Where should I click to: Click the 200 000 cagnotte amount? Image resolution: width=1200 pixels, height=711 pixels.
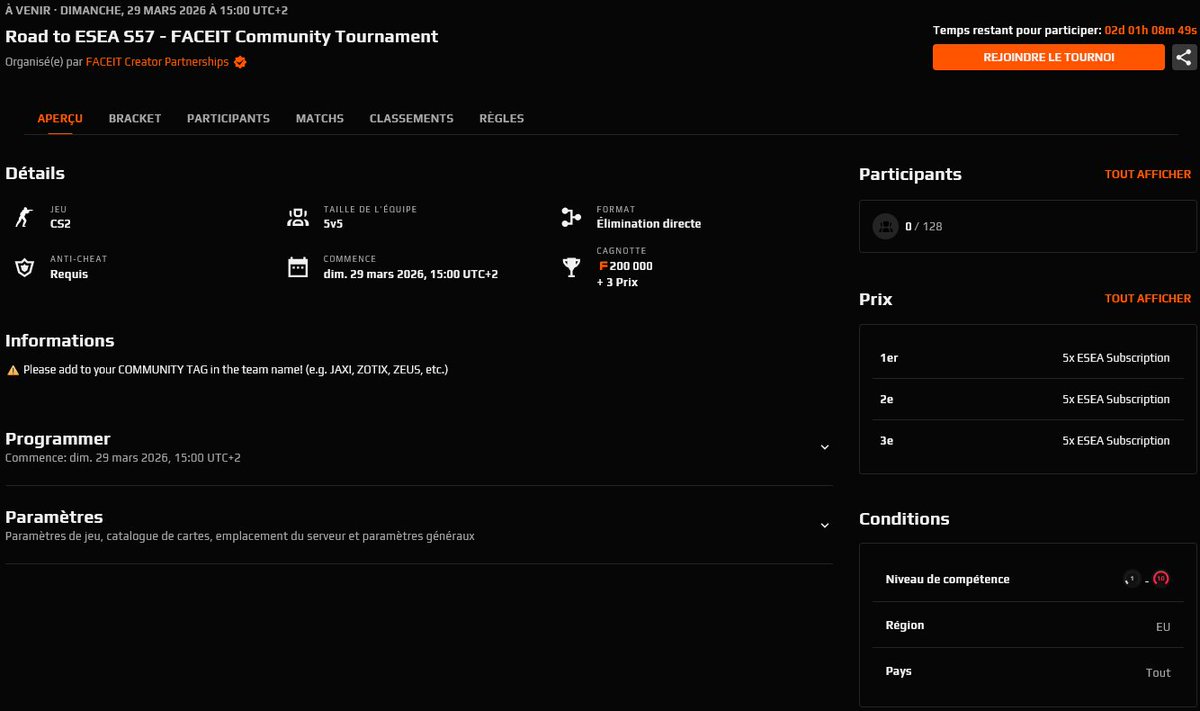[631, 266]
